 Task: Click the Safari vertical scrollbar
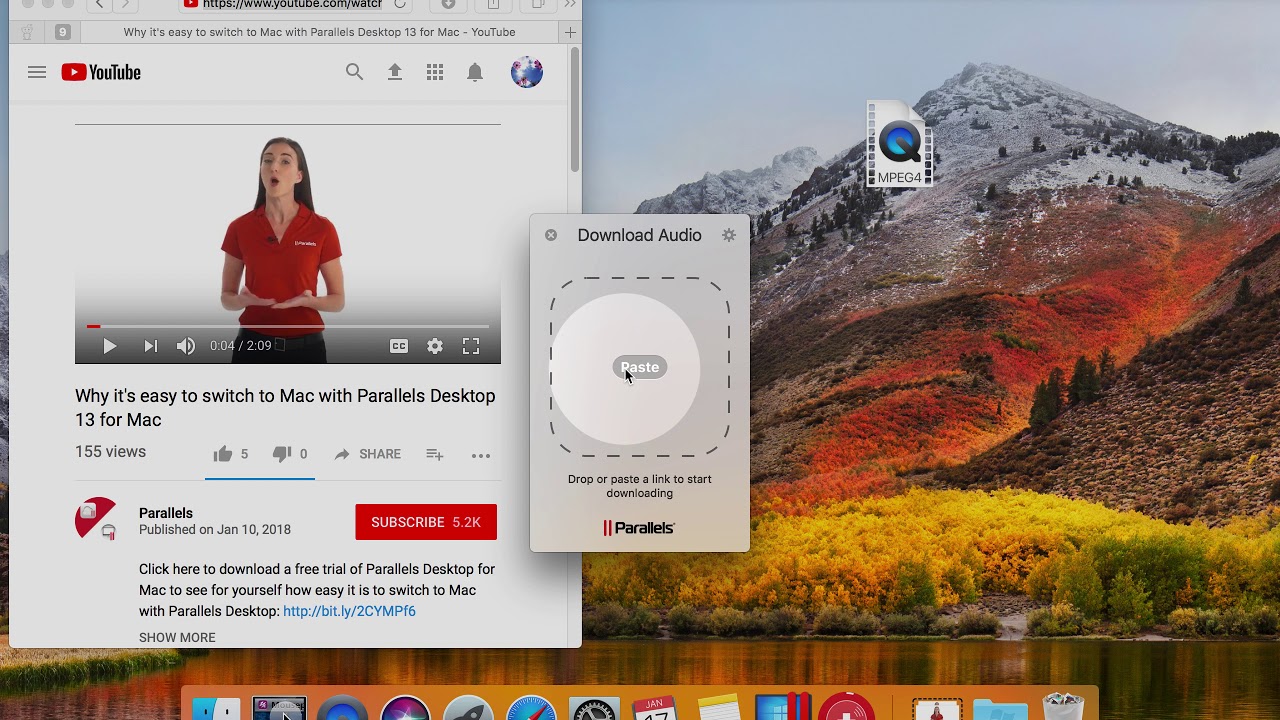coord(575,110)
